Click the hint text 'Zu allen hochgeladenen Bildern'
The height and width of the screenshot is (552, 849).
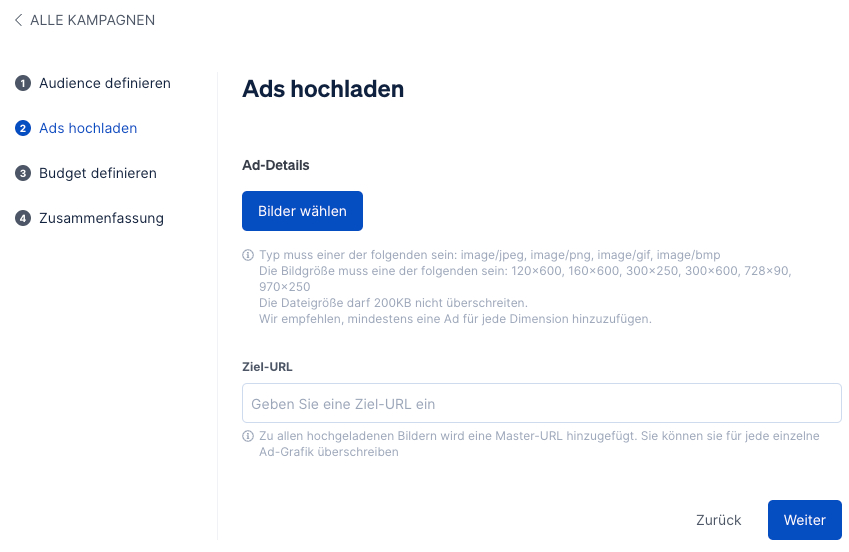click(x=539, y=444)
